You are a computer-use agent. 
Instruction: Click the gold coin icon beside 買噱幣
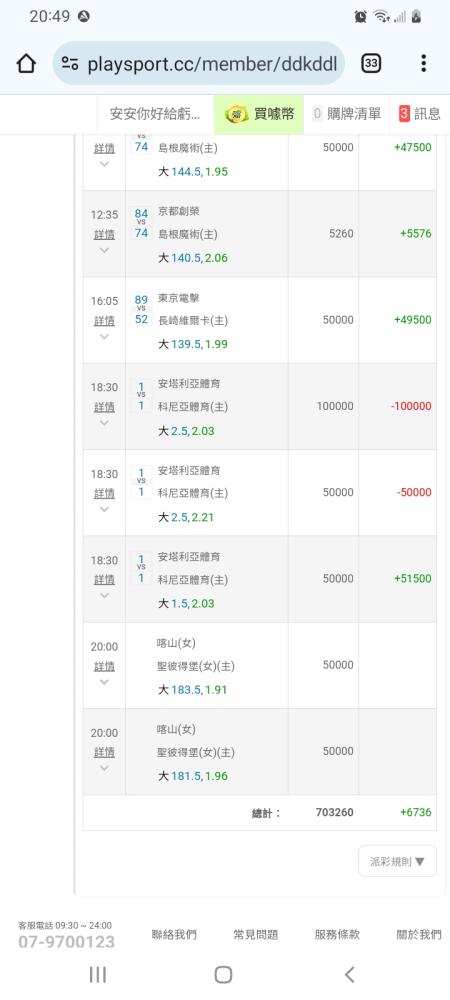[x=237, y=114]
